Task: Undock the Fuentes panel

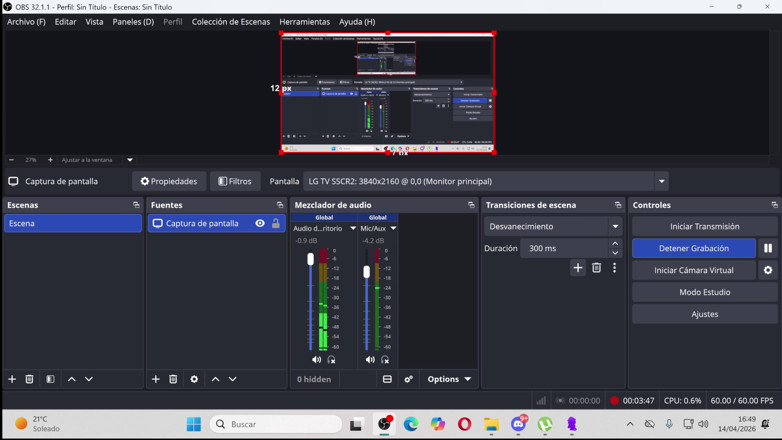Action: [x=280, y=205]
